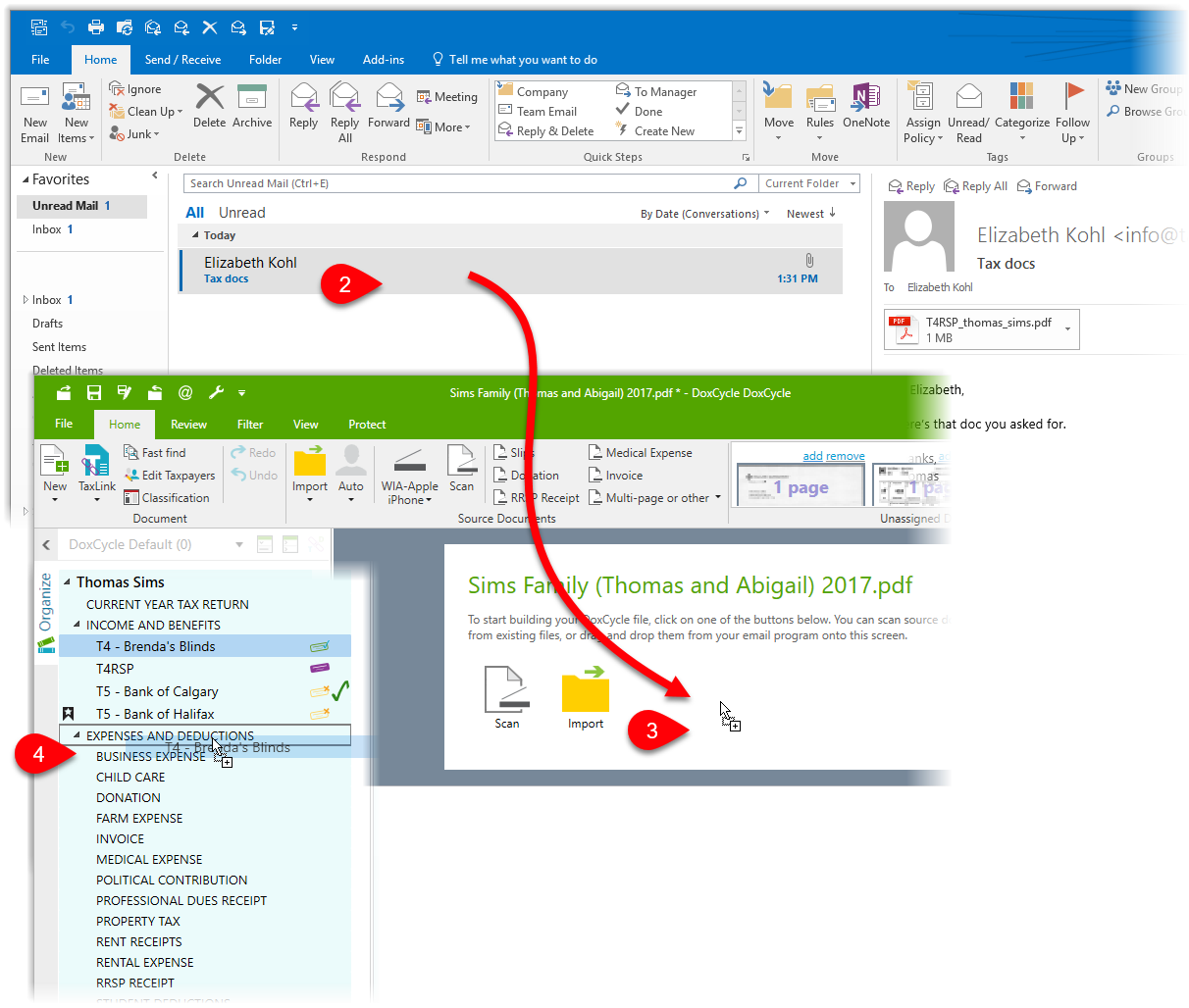Send selection to OneNote
Viewport: 1189px width, 1008px height.
pyautogui.click(x=866, y=106)
